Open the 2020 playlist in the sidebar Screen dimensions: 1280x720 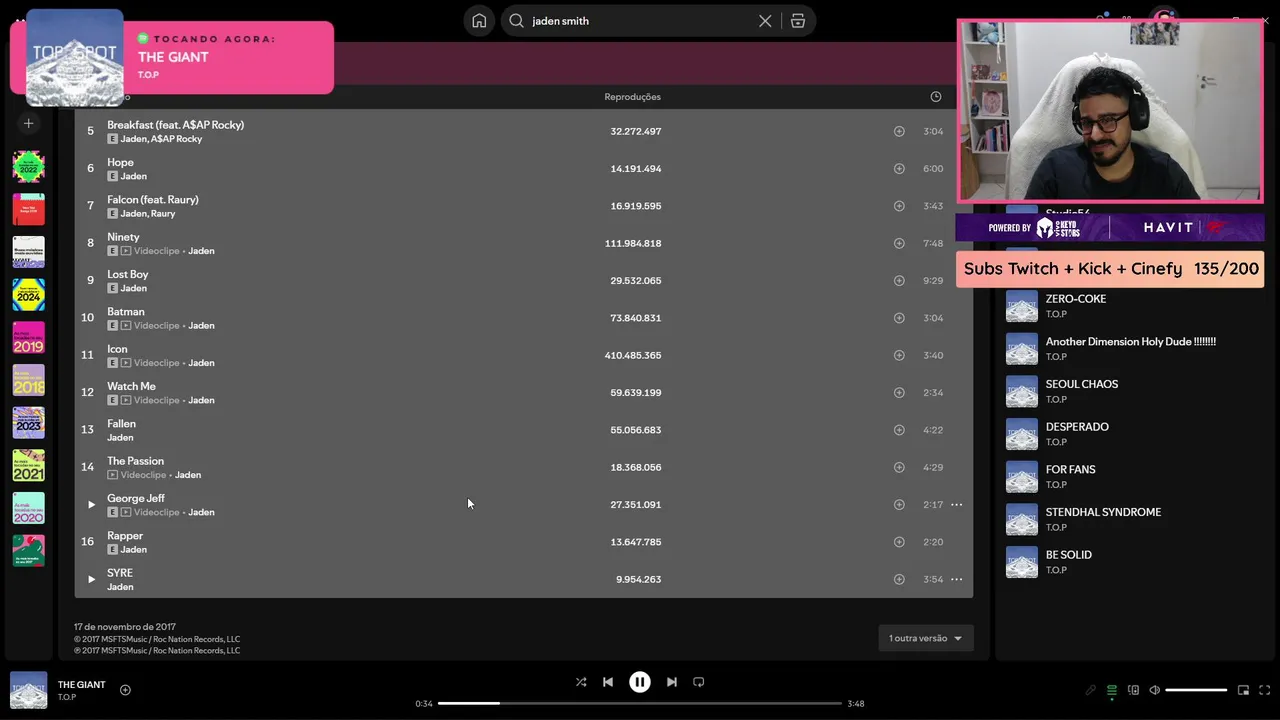point(29,508)
